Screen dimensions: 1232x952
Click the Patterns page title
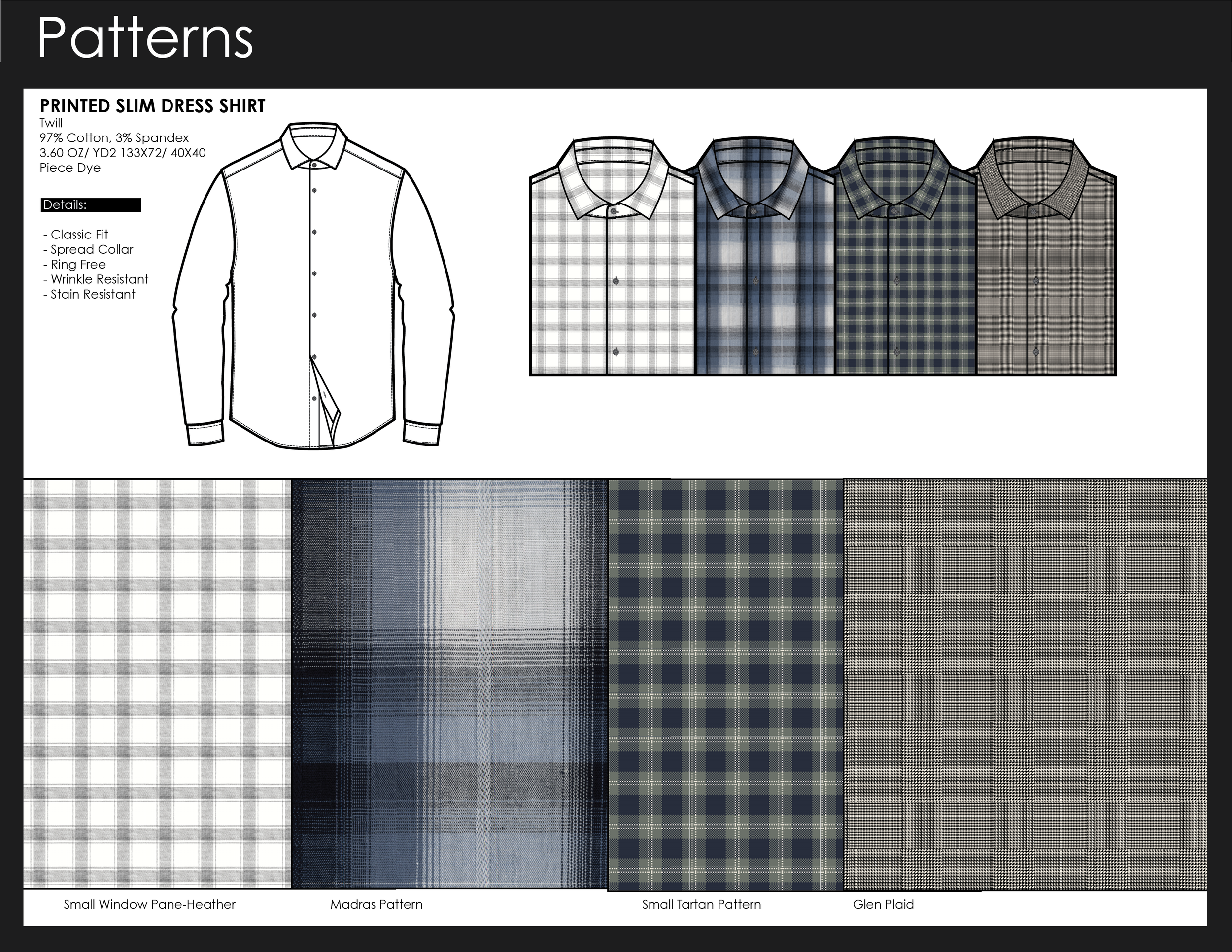(x=145, y=38)
